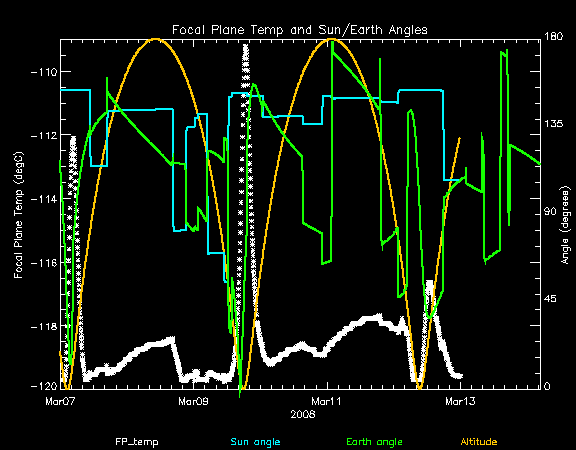Click the '-120' temperature axis tick label

[44, 386]
